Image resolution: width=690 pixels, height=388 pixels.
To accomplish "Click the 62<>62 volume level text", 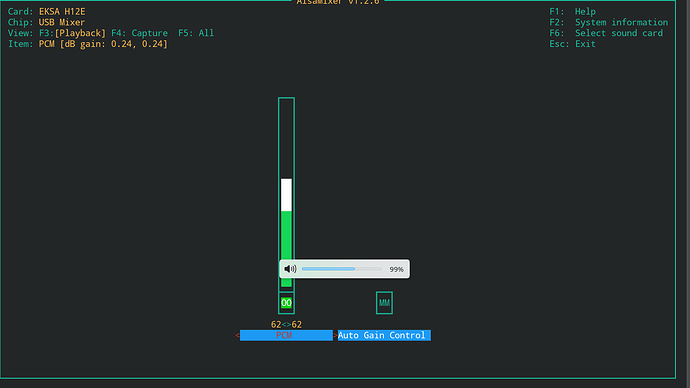I will pyautogui.click(x=286, y=325).
